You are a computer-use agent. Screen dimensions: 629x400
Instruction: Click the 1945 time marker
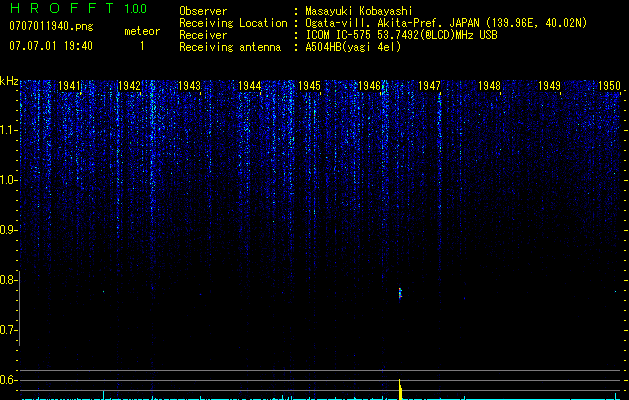click(x=309, y=86)
